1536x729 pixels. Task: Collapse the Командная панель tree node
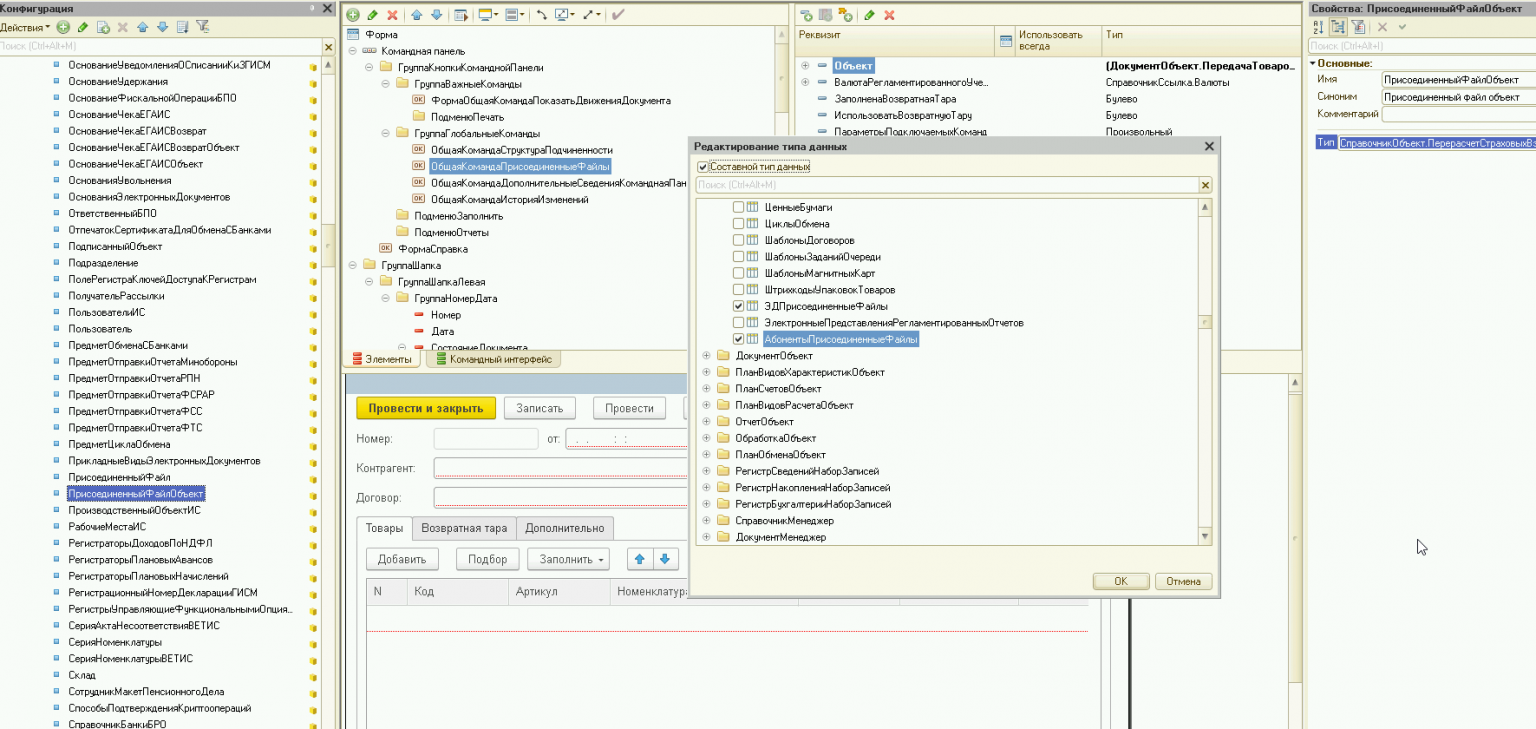[352, 51]
